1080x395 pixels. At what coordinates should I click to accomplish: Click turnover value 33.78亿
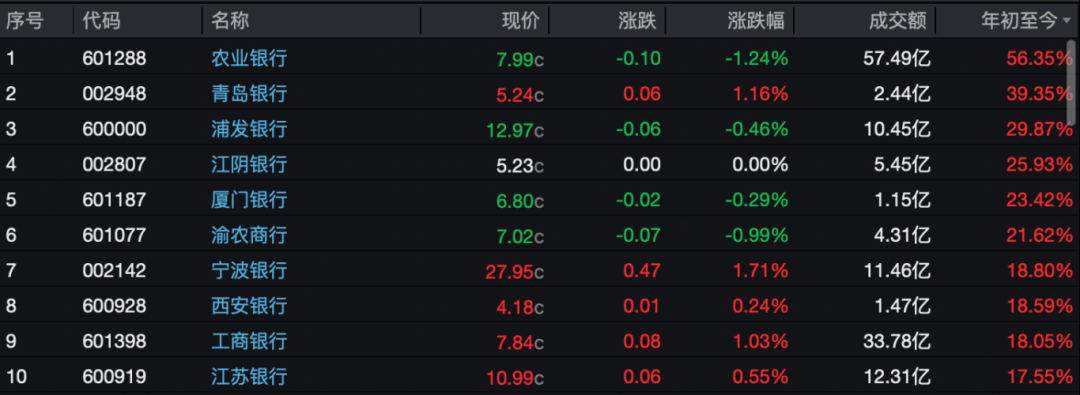click(x=897, y=341)
